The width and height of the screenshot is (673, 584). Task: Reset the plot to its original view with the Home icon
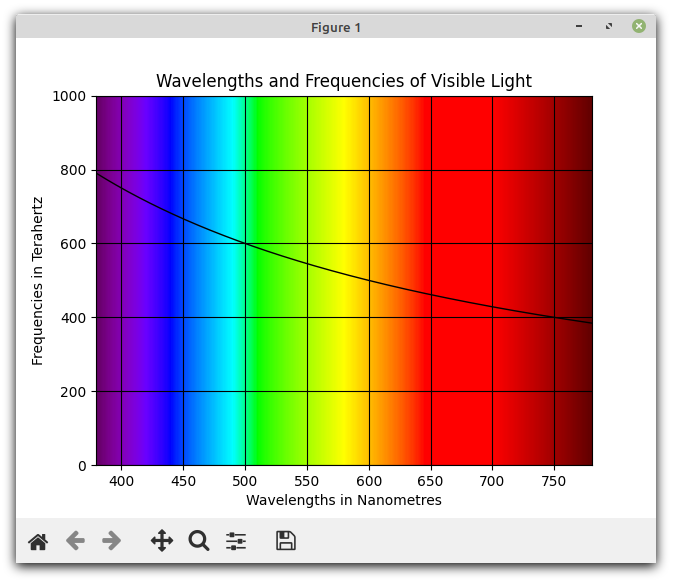tap(38, 542)
